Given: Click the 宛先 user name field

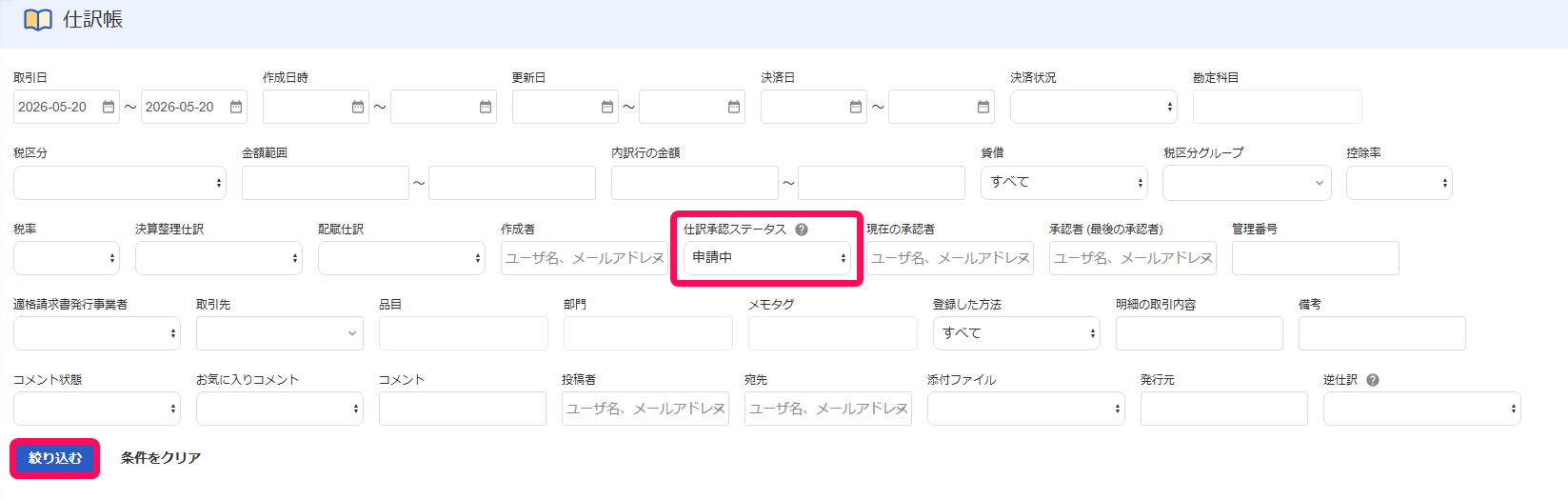Looking at the screenshot, I should [828, 409].
